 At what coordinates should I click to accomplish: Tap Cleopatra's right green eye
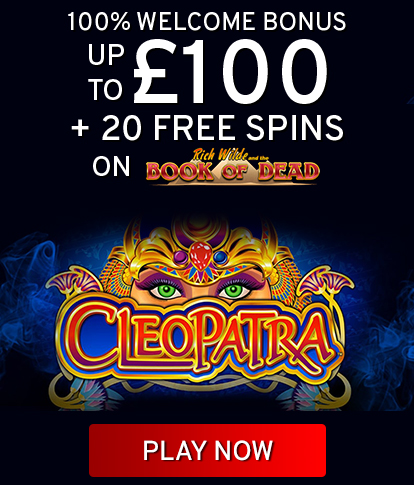(233, 290)
